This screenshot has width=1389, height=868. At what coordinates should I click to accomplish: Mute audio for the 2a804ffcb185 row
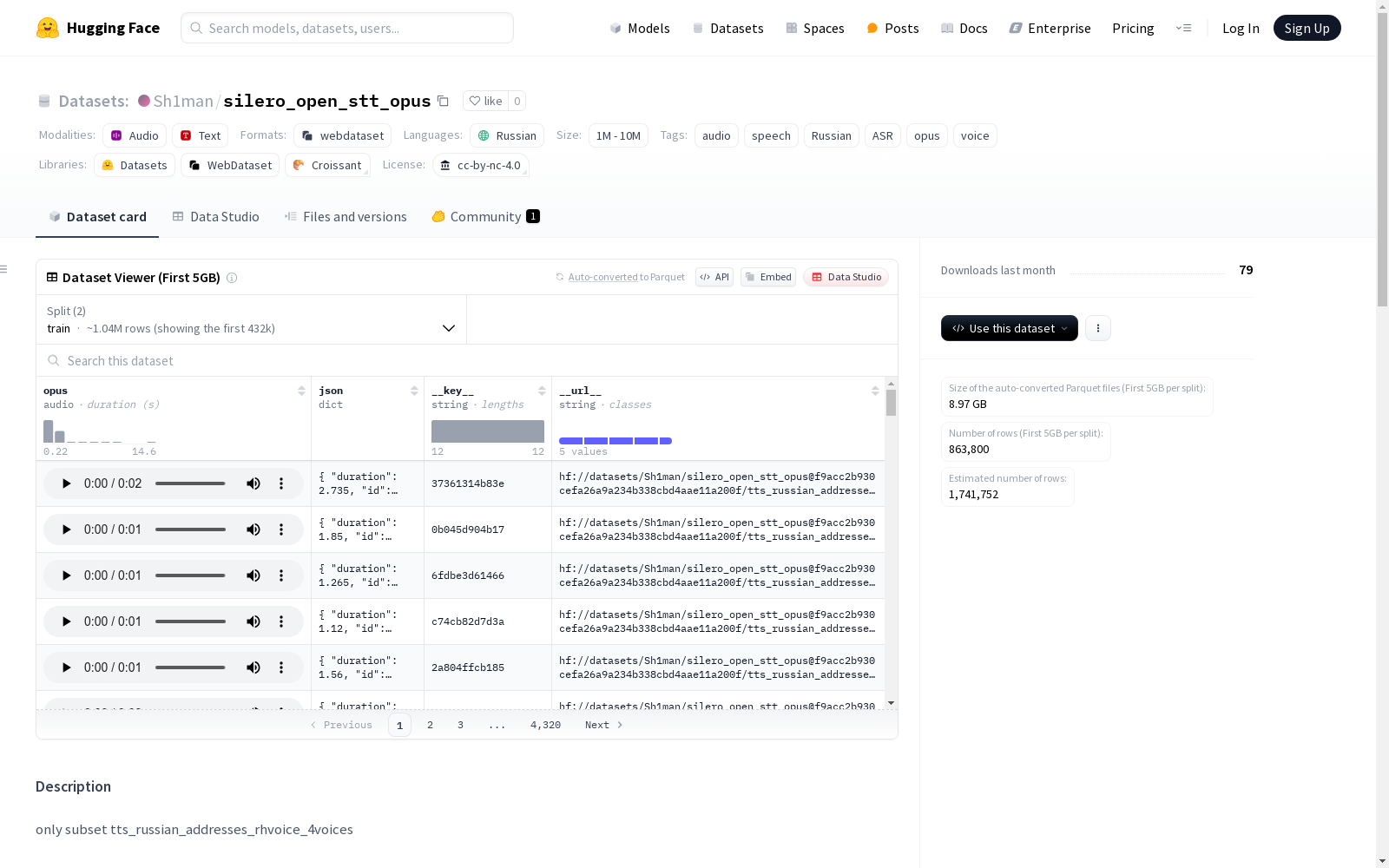253,667
